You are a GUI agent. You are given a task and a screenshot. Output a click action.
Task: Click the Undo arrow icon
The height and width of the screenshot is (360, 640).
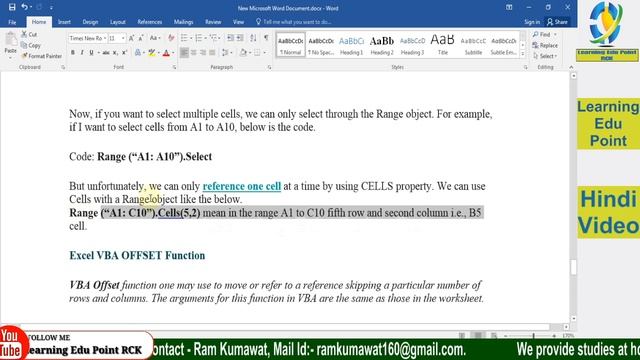[24, 7]
